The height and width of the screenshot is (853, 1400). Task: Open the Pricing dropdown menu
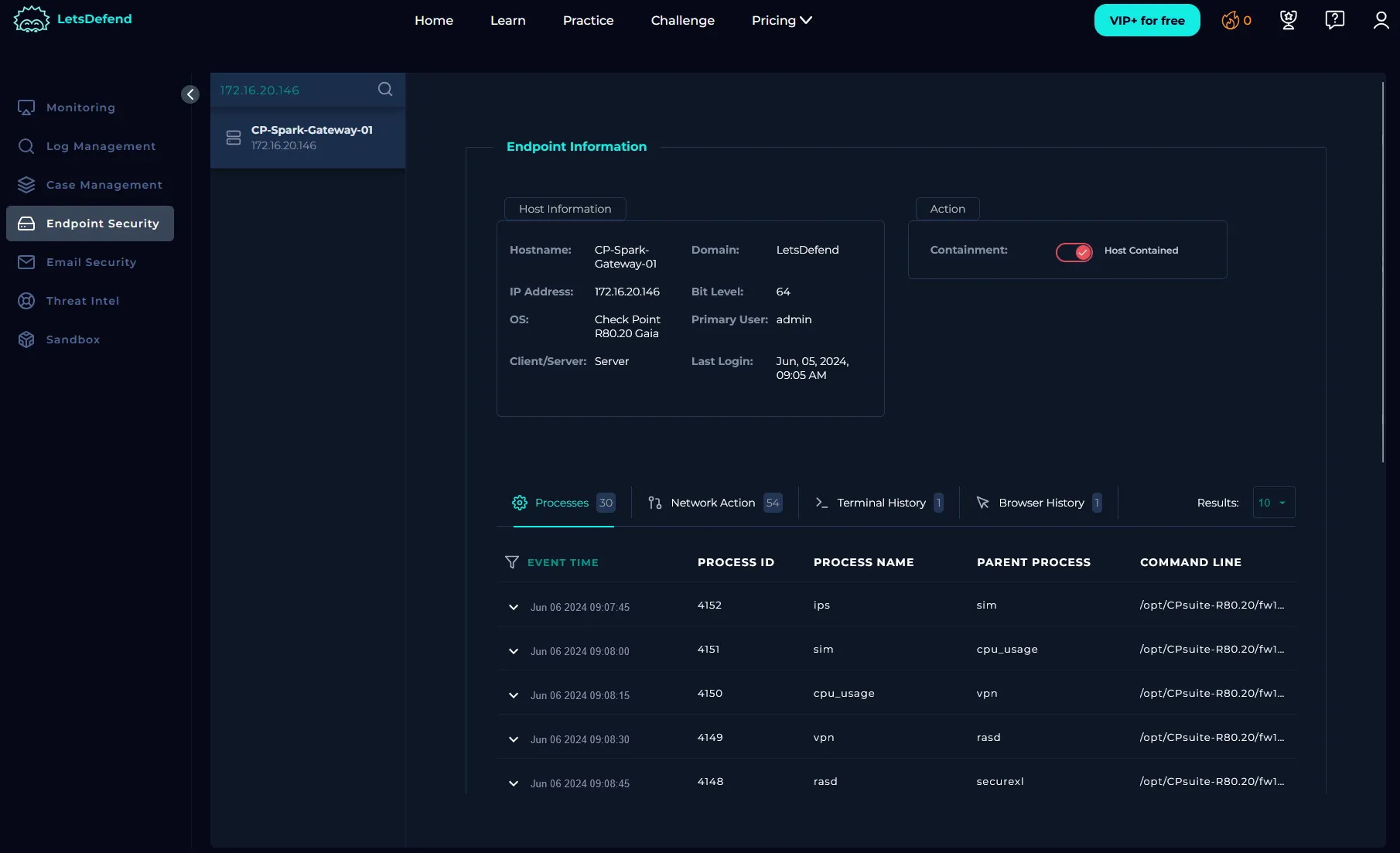pyautogui.click(x=781, y=20)
